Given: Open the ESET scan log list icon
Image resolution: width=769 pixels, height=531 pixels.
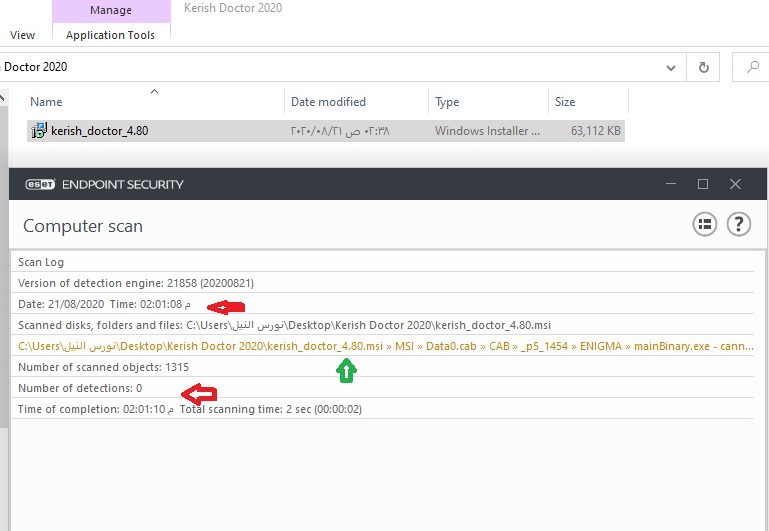Looking at the screenshot, I should [705, 225].
